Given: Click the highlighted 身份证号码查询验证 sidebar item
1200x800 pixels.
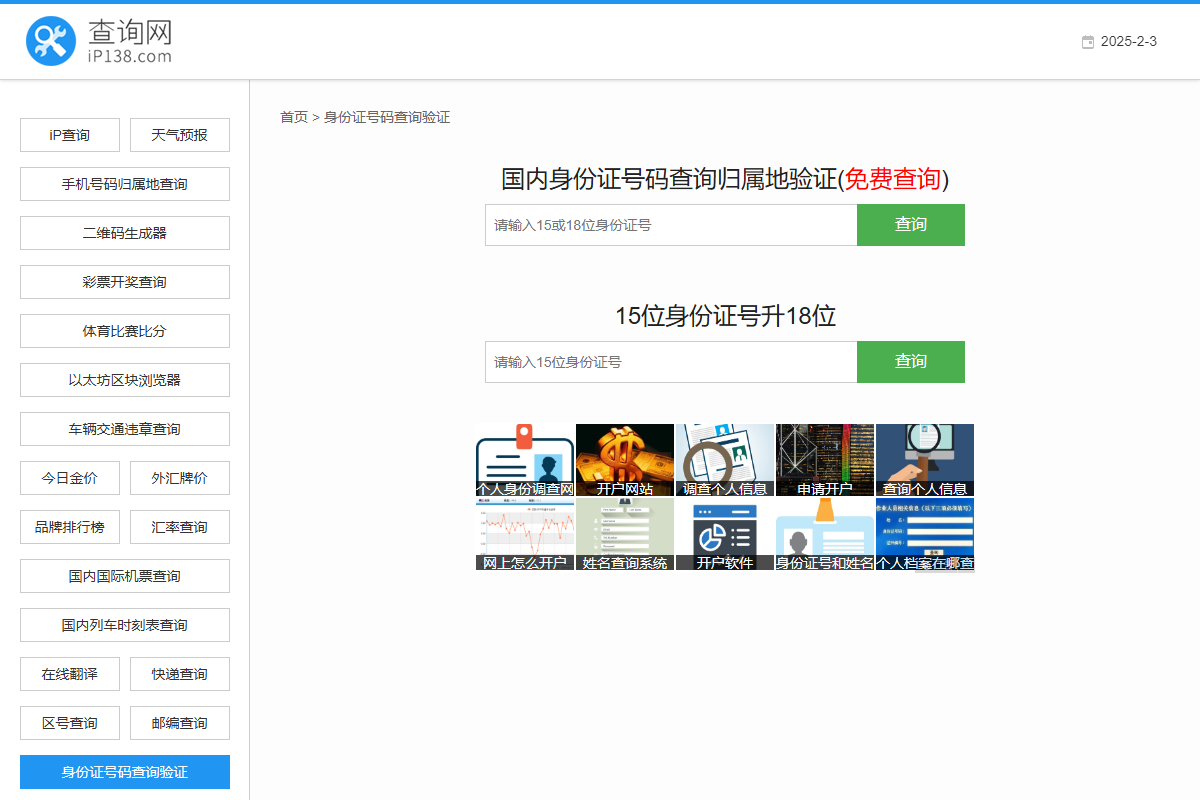Looking at the screenshot, I should coord(125,772).
